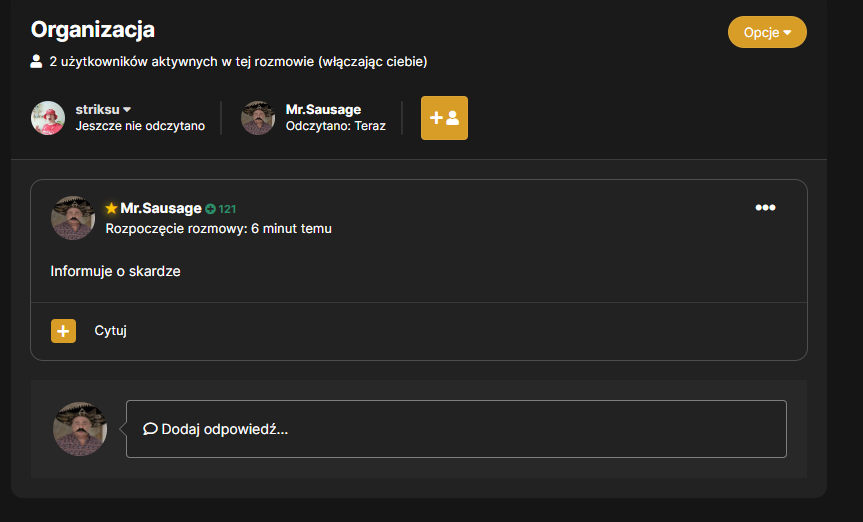Click the avatar beside the reply box
The height and width of the screenshot is (522, 863).
[x=80, y=429]
